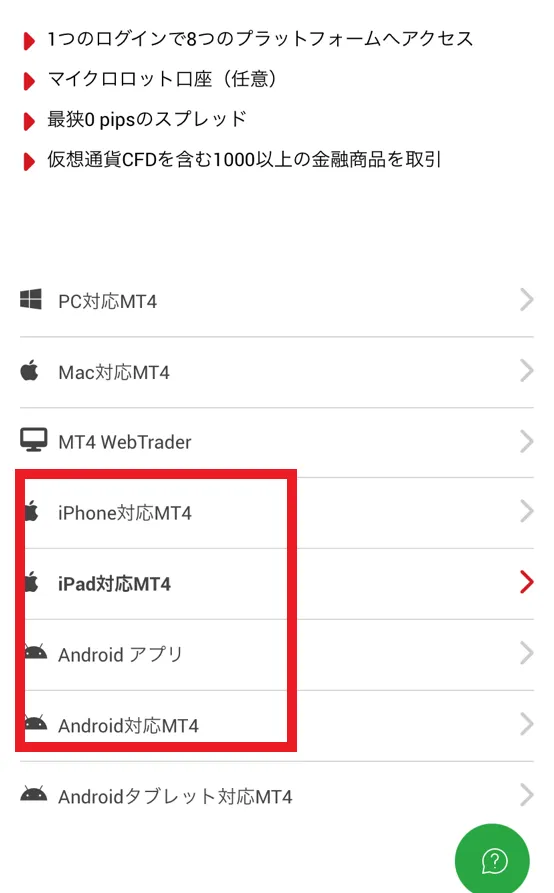The height and width of the screenshot is (893, 554).
Task: Click the Android icon next to Android アプリ
Action: coord(36,652)
